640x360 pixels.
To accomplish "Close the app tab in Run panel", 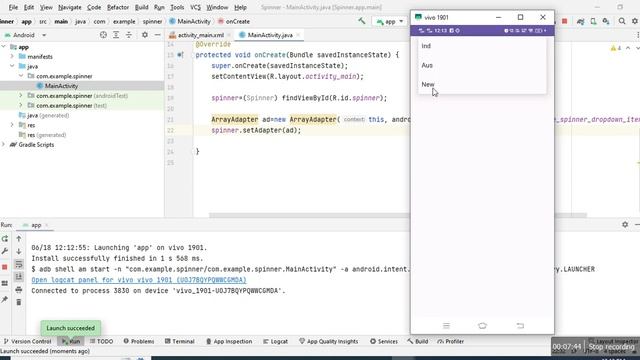I will click(x=47, y=225).
